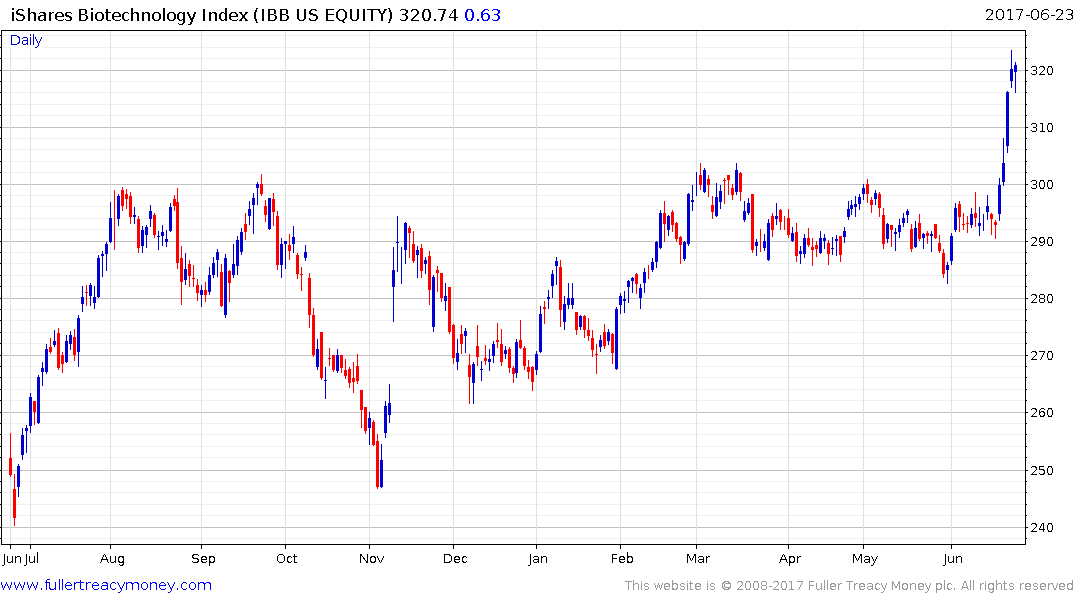Open the www.fullertreacymoney.com link
Viewport: 1075px width, 600px height.
(106, 585)
